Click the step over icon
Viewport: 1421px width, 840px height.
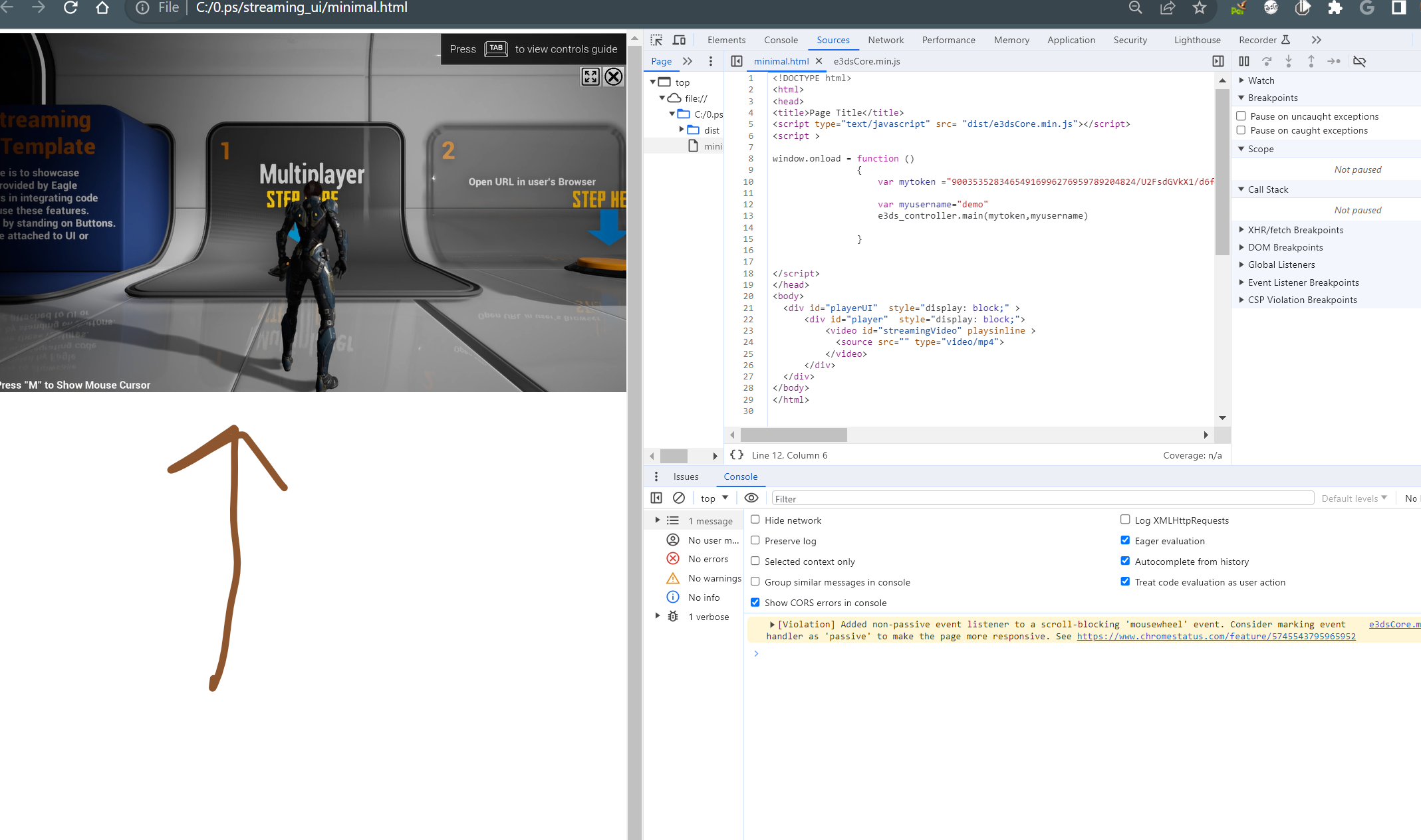coord(1267,61)
